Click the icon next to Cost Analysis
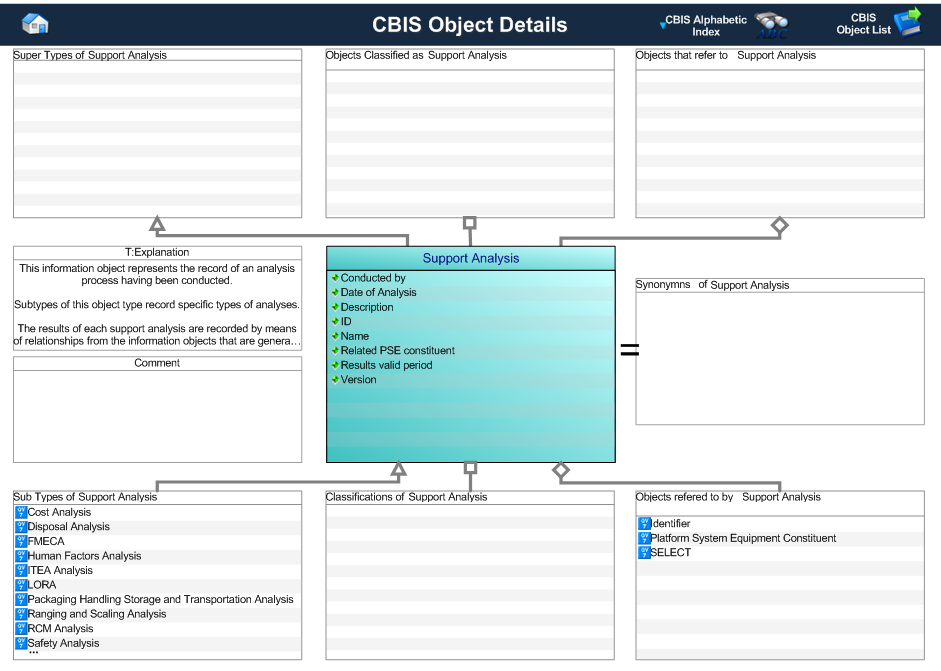This screenshot has height=671, width=941. click(22, 512)
